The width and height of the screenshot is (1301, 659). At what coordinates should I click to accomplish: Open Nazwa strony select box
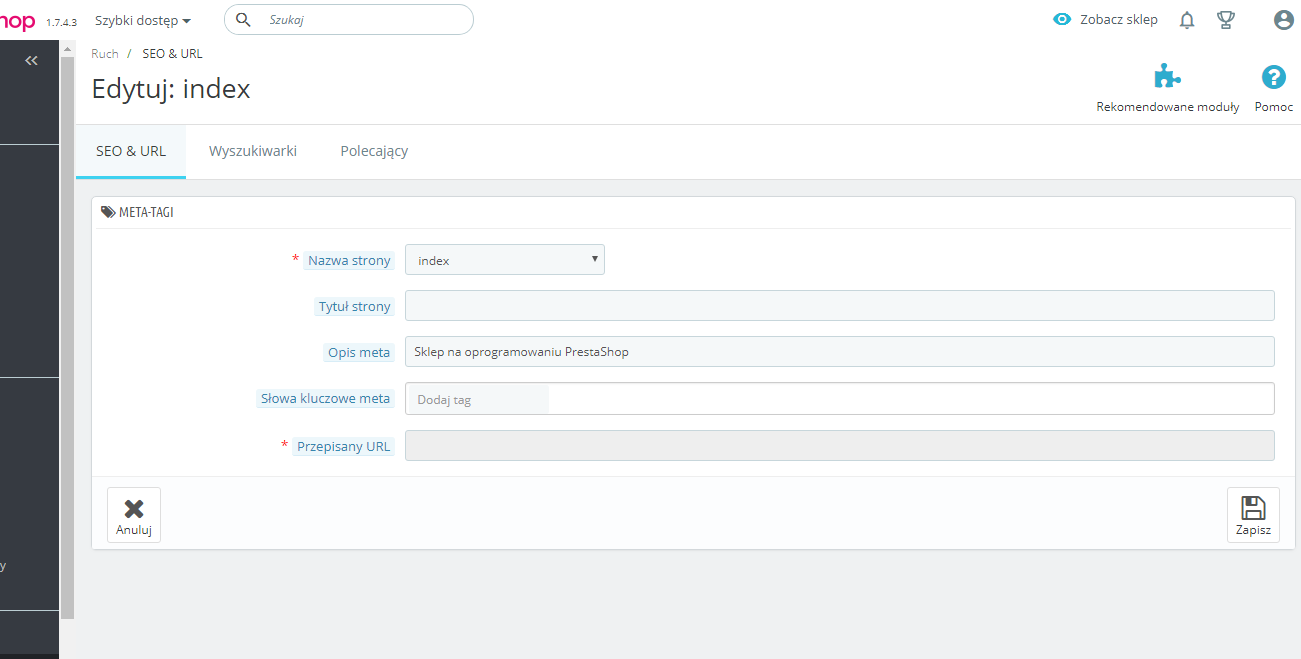pyautogui.click(x=505, y=260)
